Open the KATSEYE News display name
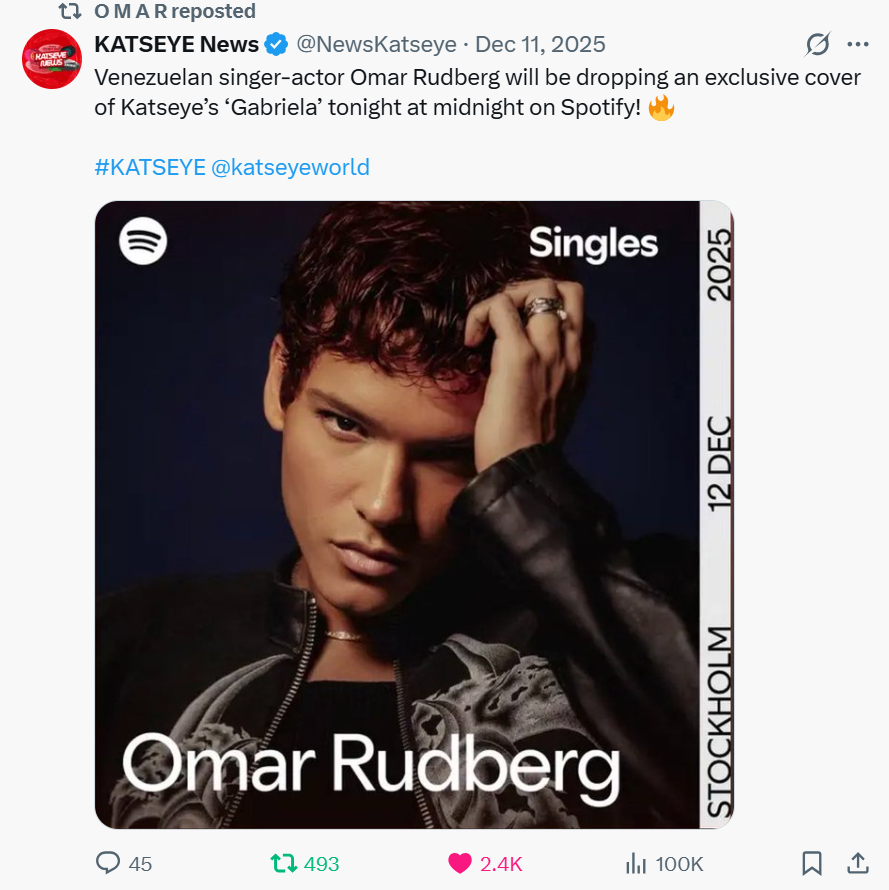 176,45
